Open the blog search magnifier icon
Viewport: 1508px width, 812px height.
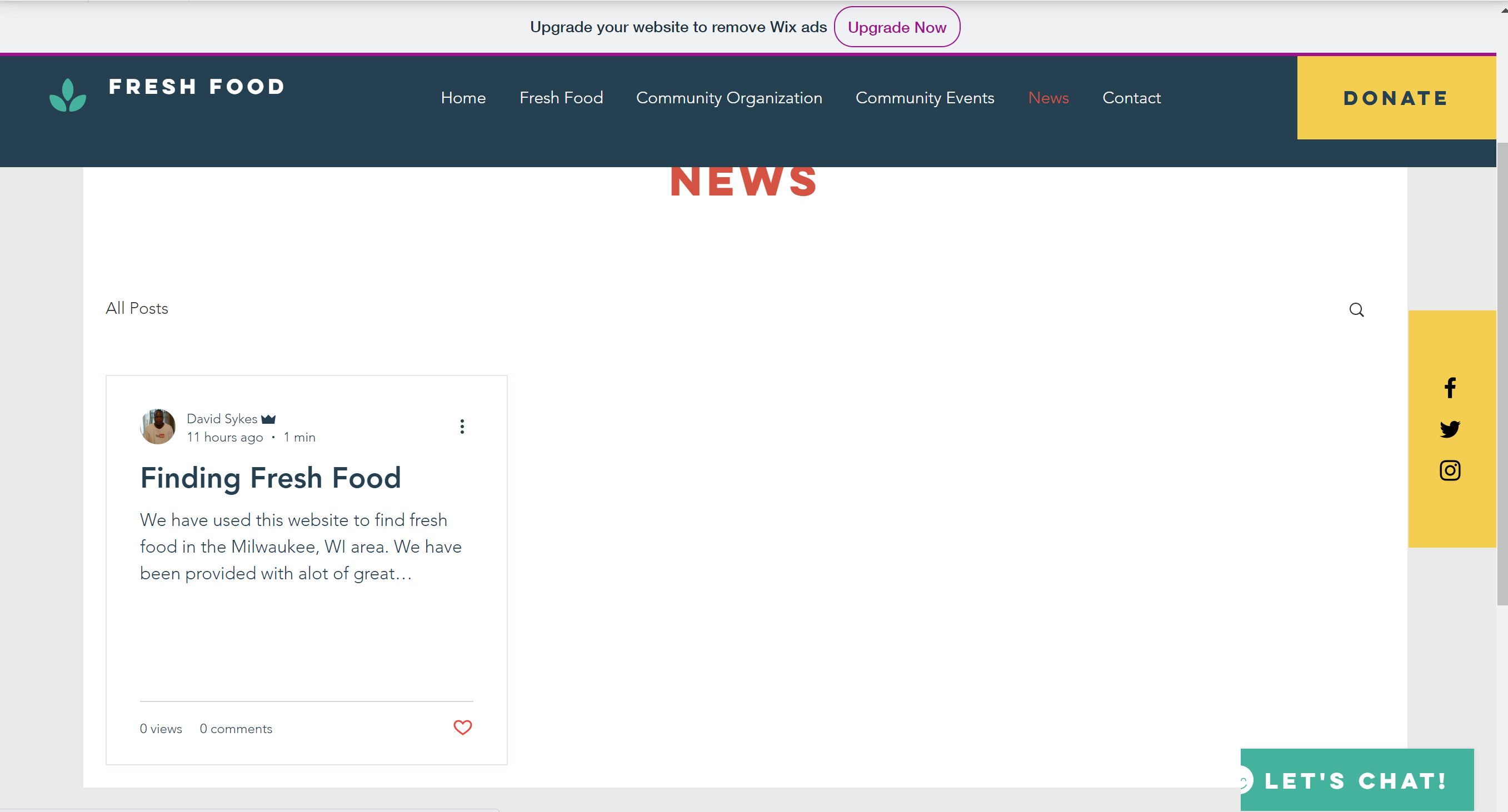(x=1356, y=310)
